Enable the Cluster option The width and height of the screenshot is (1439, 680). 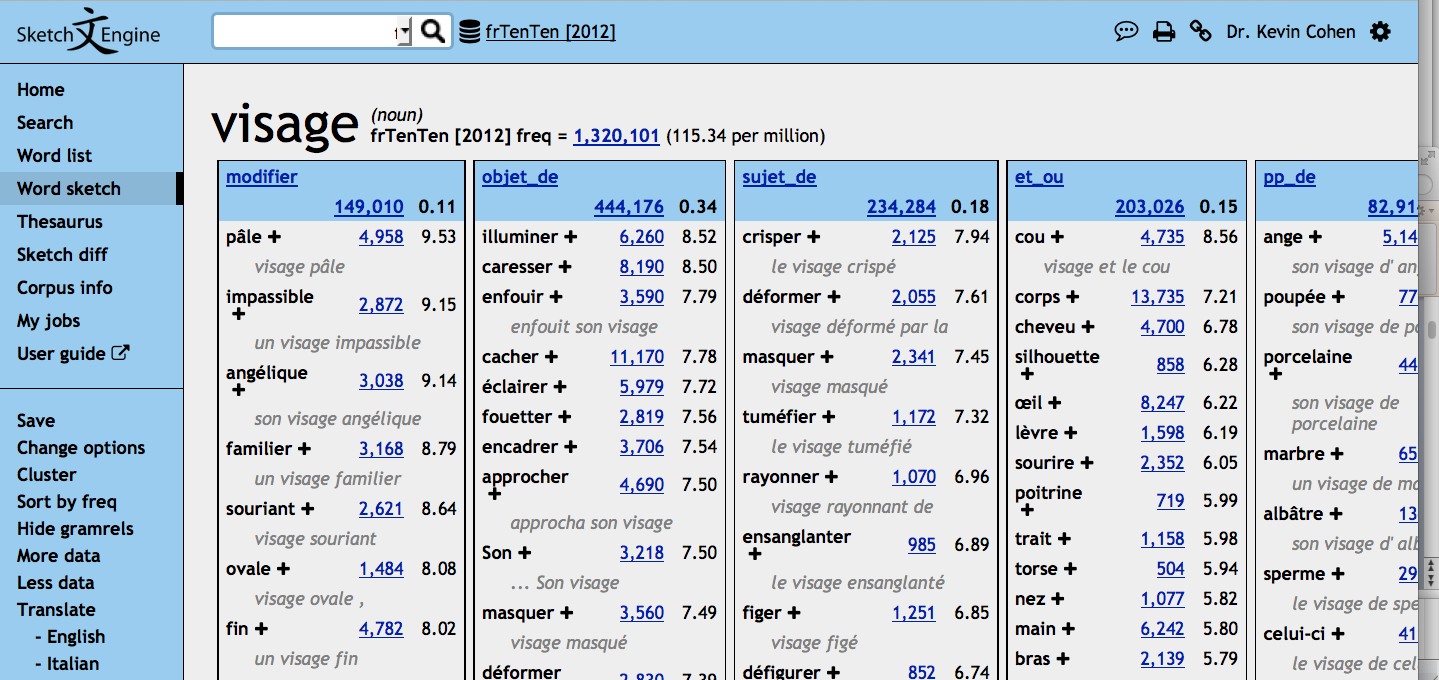pyautogui.click(x=47, y=475)
